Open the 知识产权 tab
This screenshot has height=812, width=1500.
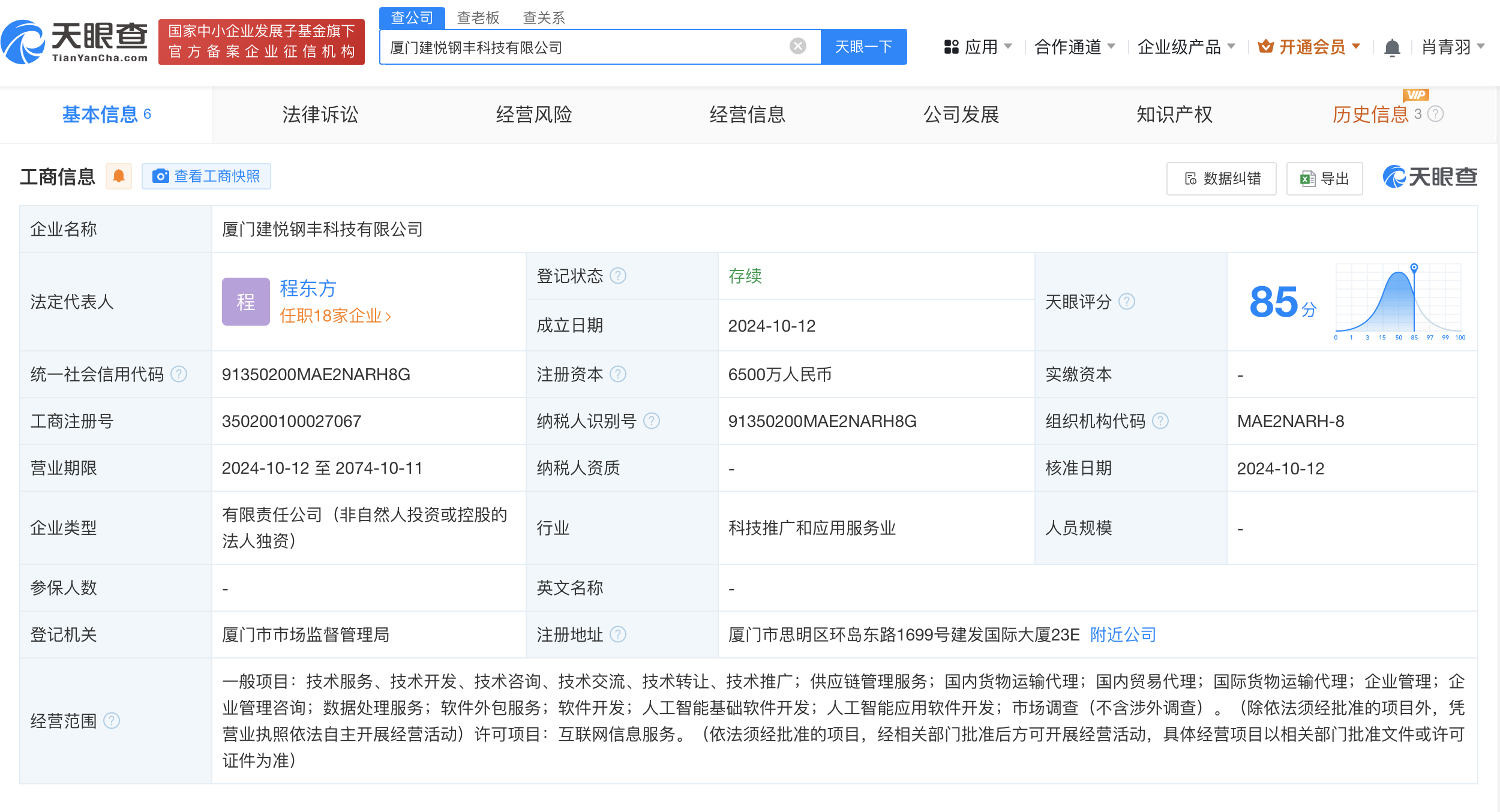click(x=1175, y=115)
